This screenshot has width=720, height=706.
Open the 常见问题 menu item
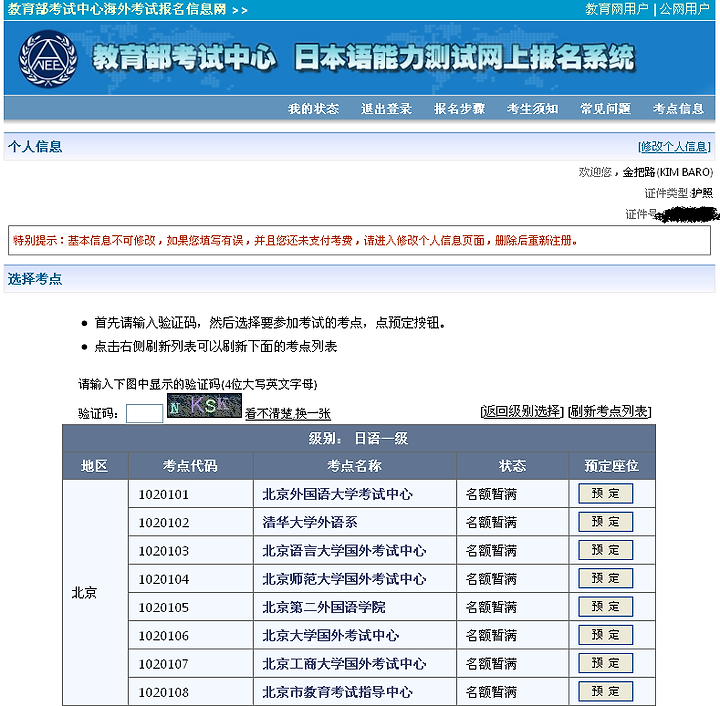pyautogui.click(x=605, y=109)
